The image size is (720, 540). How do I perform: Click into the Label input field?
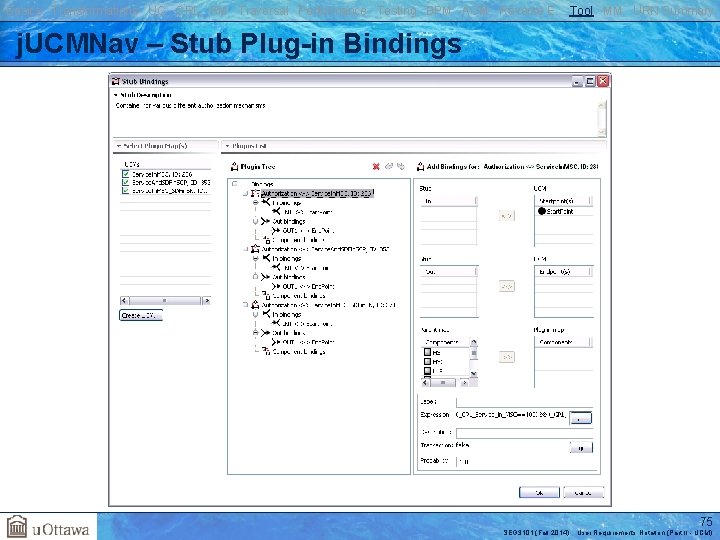524,402
